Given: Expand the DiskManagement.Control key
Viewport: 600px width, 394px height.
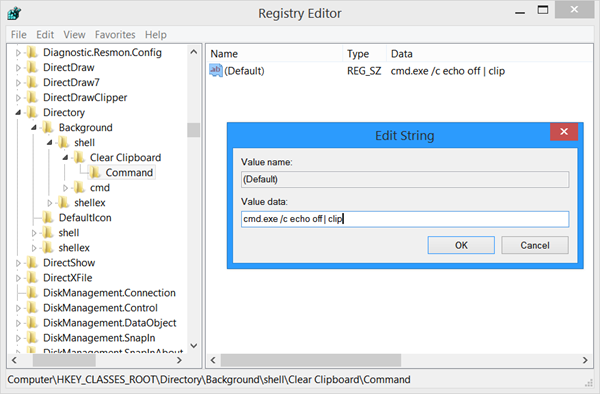Looking at the screenshot, I should pos(18,308).
